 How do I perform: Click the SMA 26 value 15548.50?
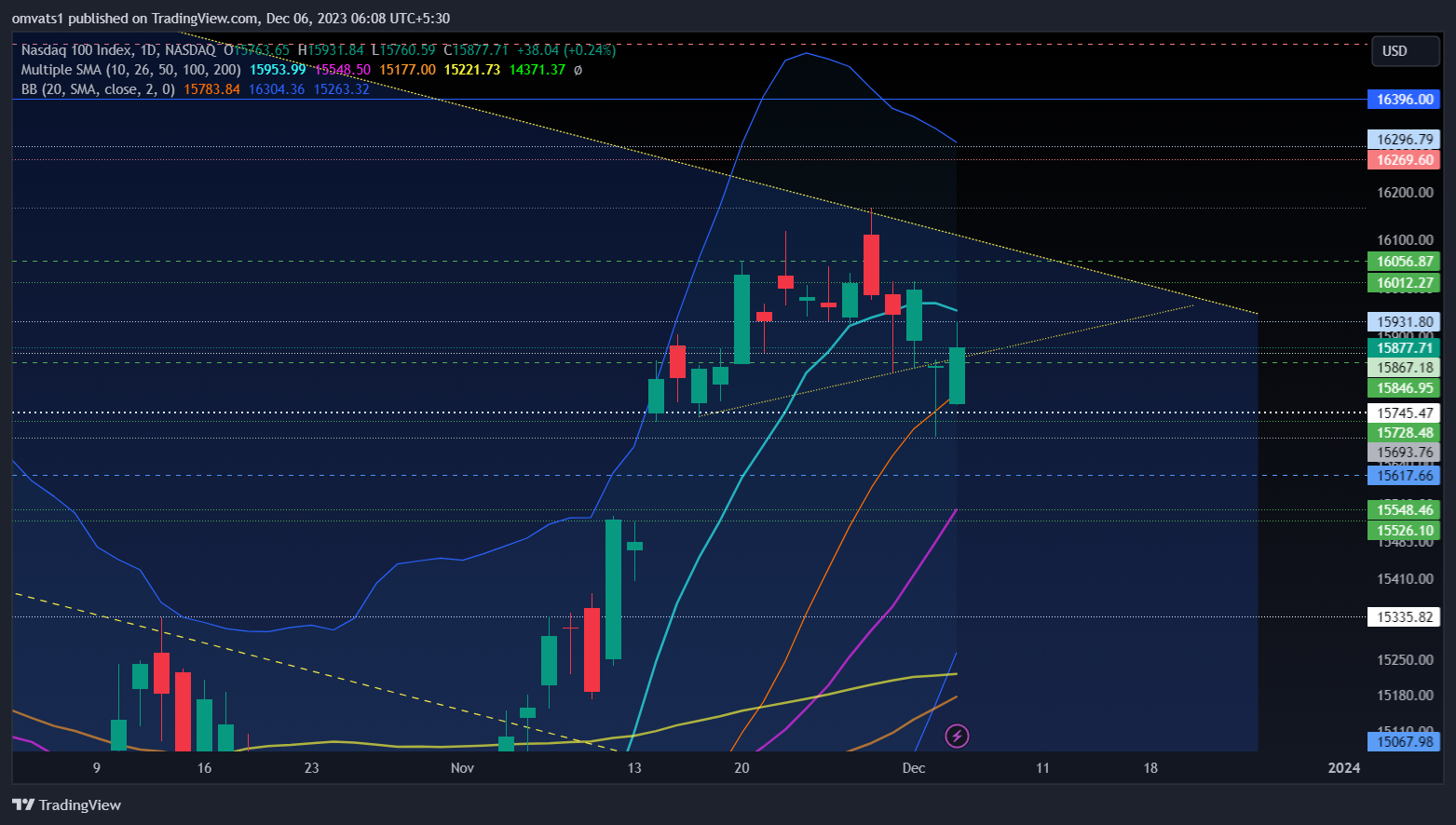coord(342,70)
